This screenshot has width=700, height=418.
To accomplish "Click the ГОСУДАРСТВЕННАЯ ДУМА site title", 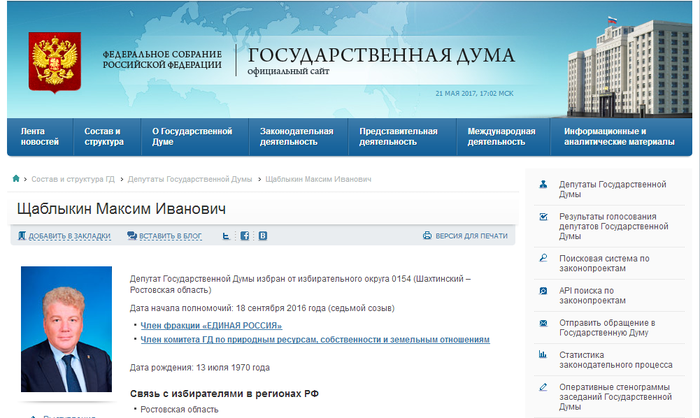I will pos(381,55).
